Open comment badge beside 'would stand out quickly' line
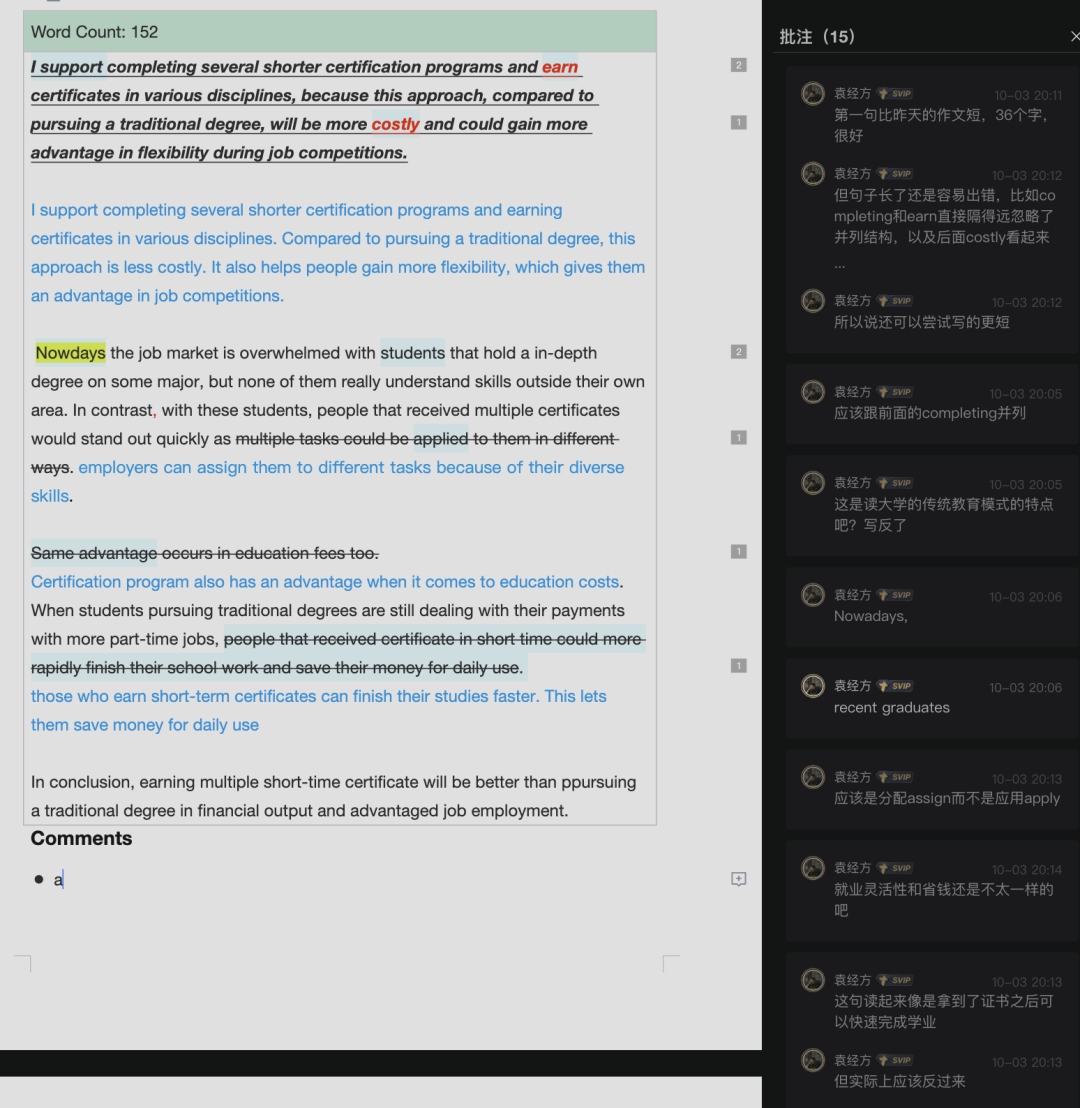Image resolution: width=1080 pixels, height=1108 pixels. point(739,437)
